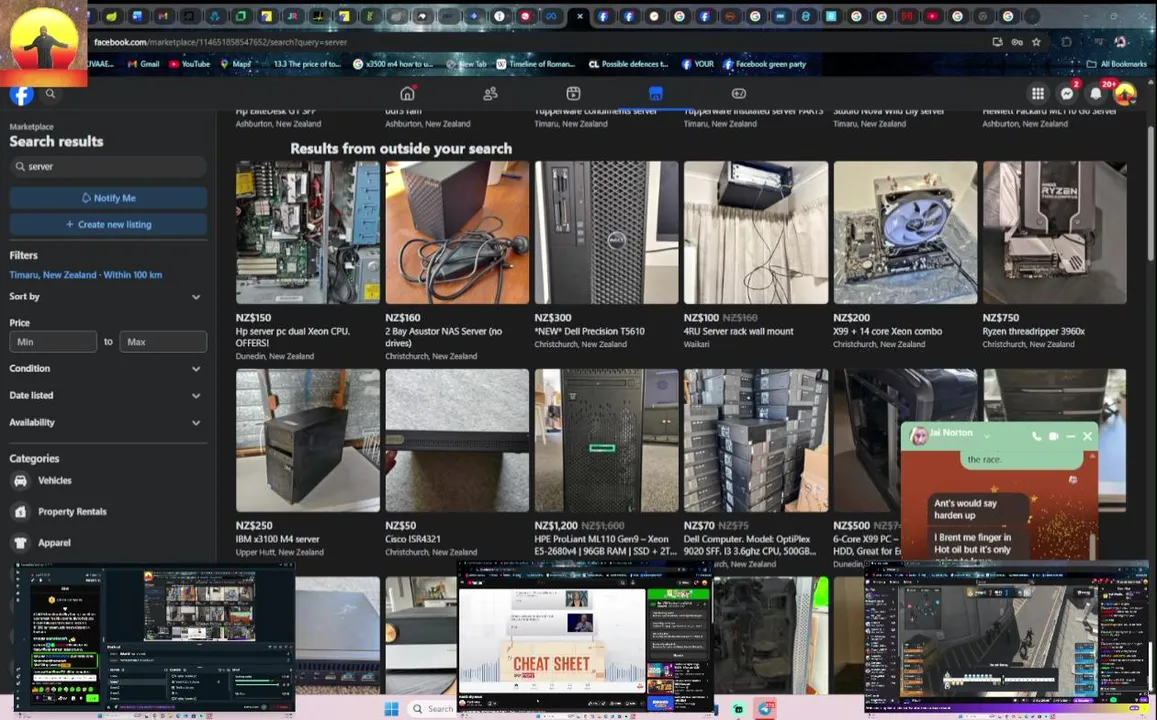Open the Windows taskbar Search box
1157x720 pixels.
click(432, 708)
